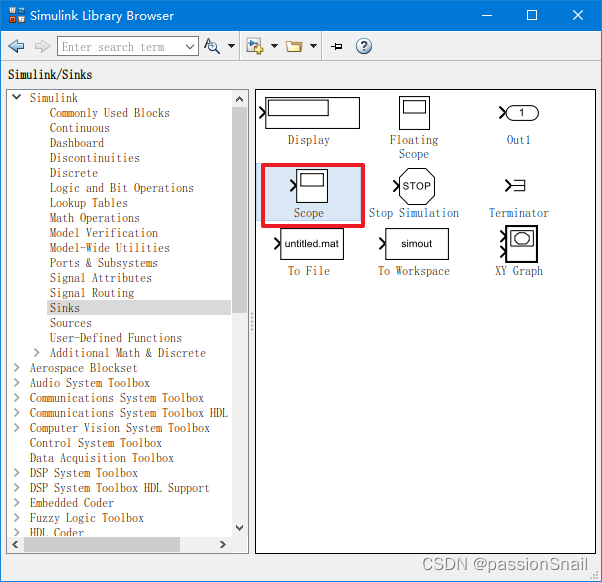Viewport: 602px width, 582px height.
Task: Expand the Fuzzy Logic Toolbox node
Action: pos(17,518)
